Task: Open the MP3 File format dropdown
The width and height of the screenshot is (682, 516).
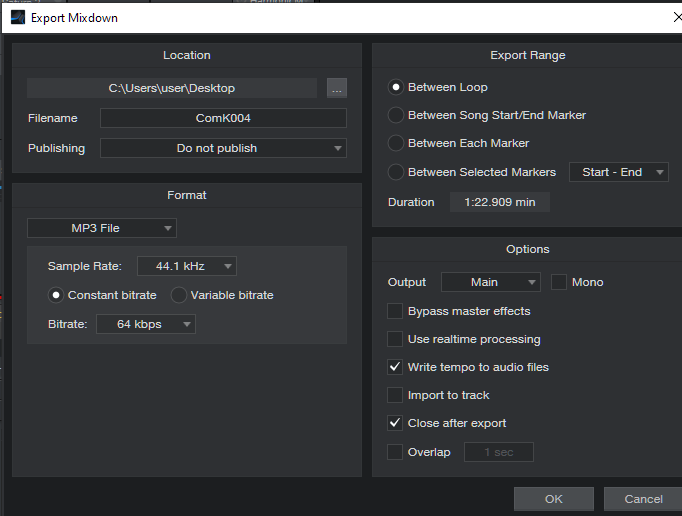Action: point(102,228)
